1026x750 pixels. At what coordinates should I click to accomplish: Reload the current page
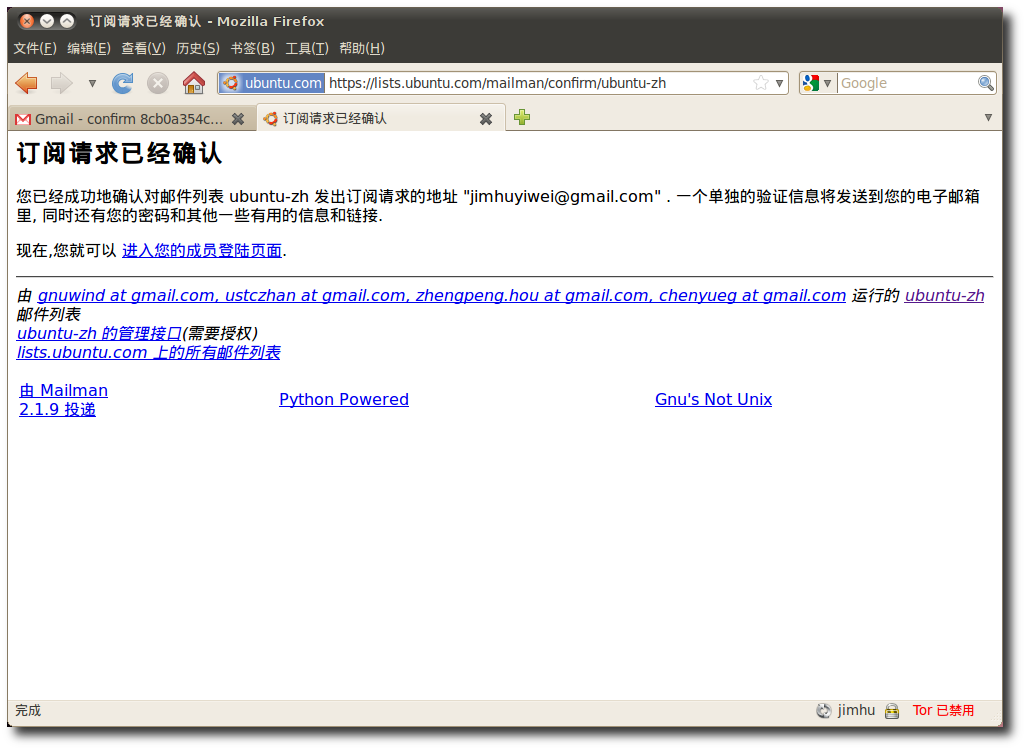pos(122,83)
